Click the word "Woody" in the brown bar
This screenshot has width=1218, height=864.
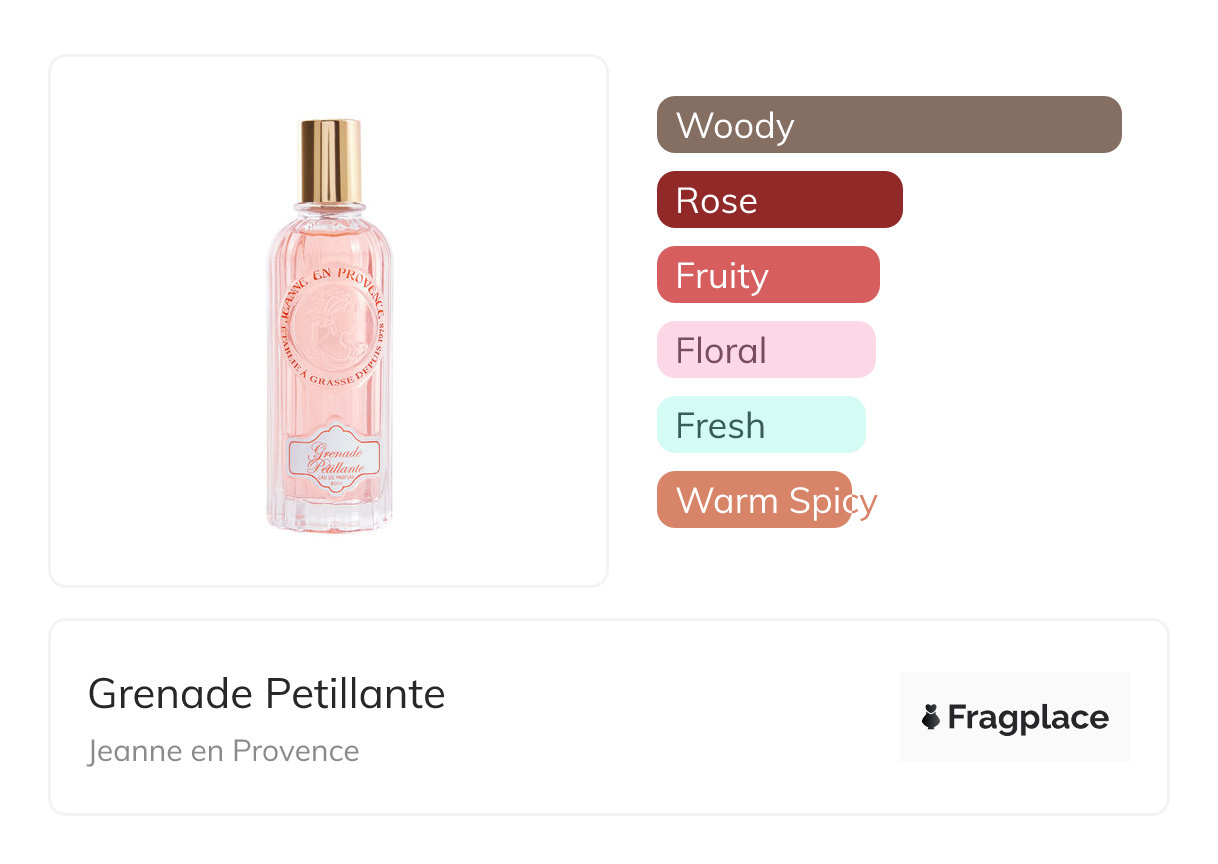click(x=735, y=126)
